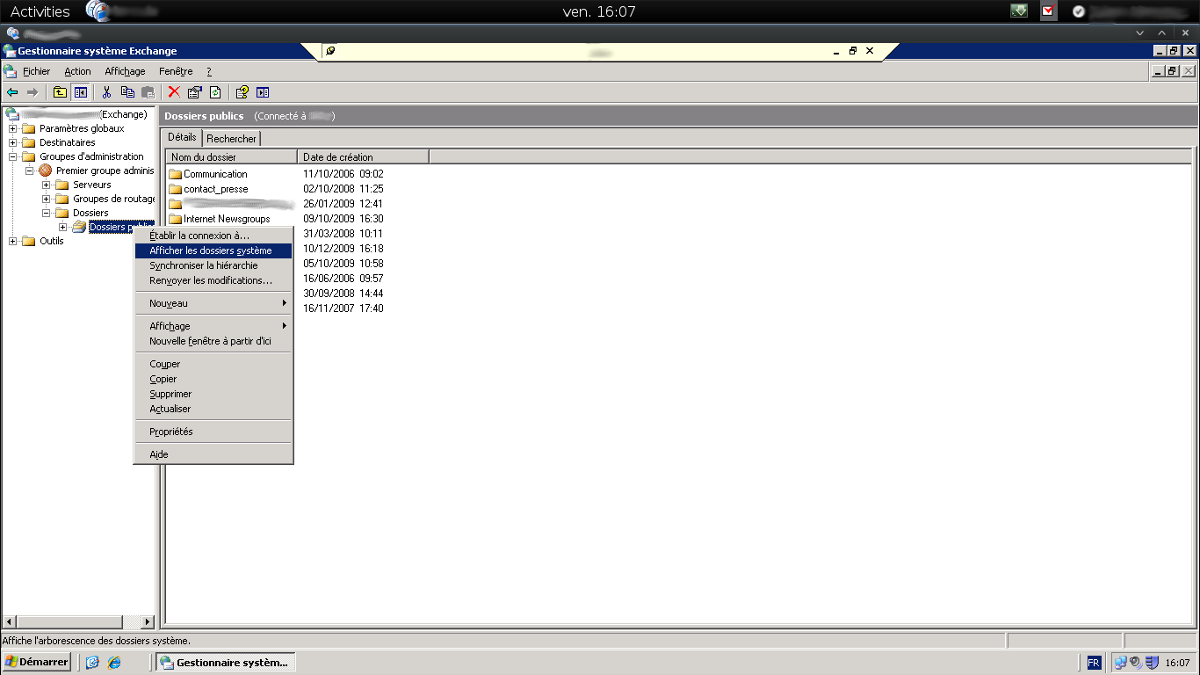Click the FR language indicator in tray
This screenshot has width=1200, height=675.
point(1094,662)
